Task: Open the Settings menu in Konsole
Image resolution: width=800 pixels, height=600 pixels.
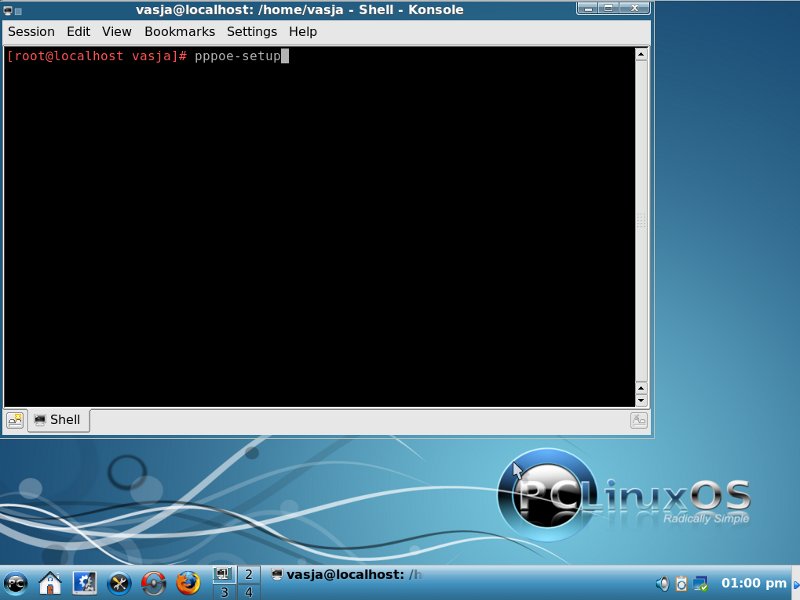Action: click(251, 32)
